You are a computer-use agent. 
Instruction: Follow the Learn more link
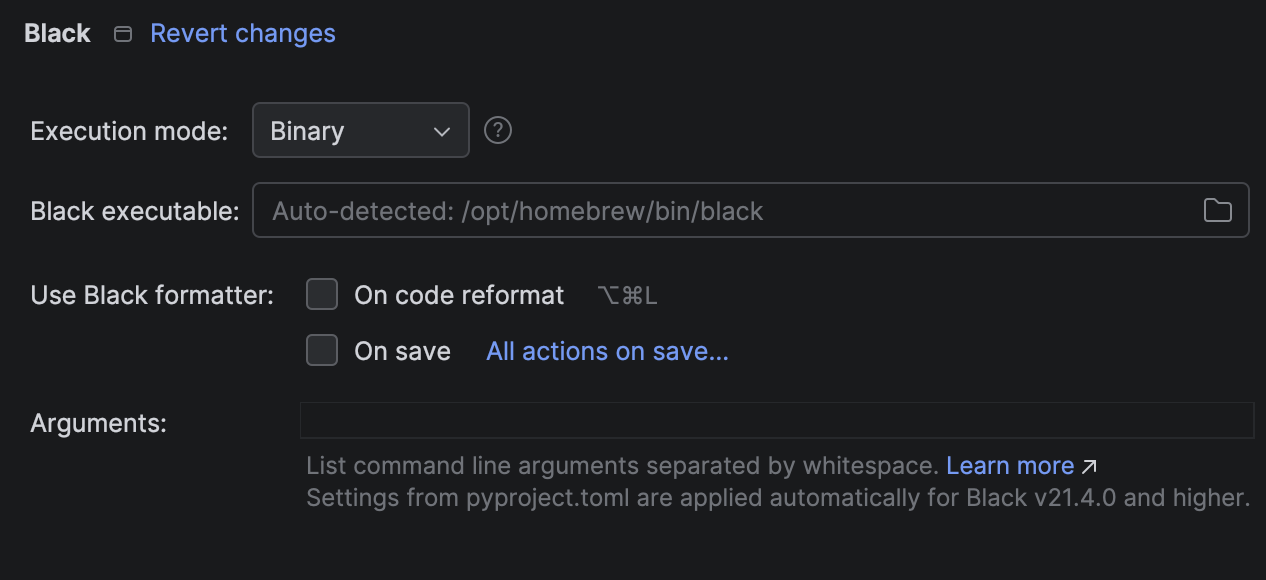(x=1010, y=465)
